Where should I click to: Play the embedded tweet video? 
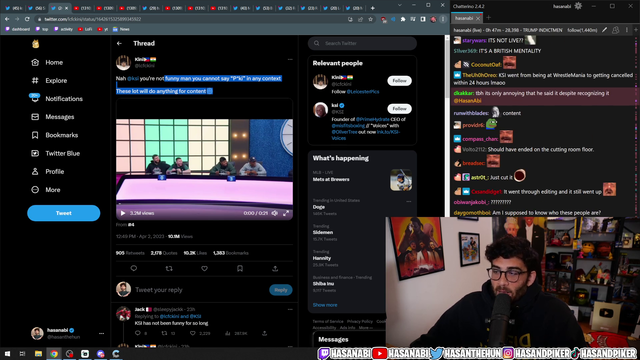(x=123, y=213)
